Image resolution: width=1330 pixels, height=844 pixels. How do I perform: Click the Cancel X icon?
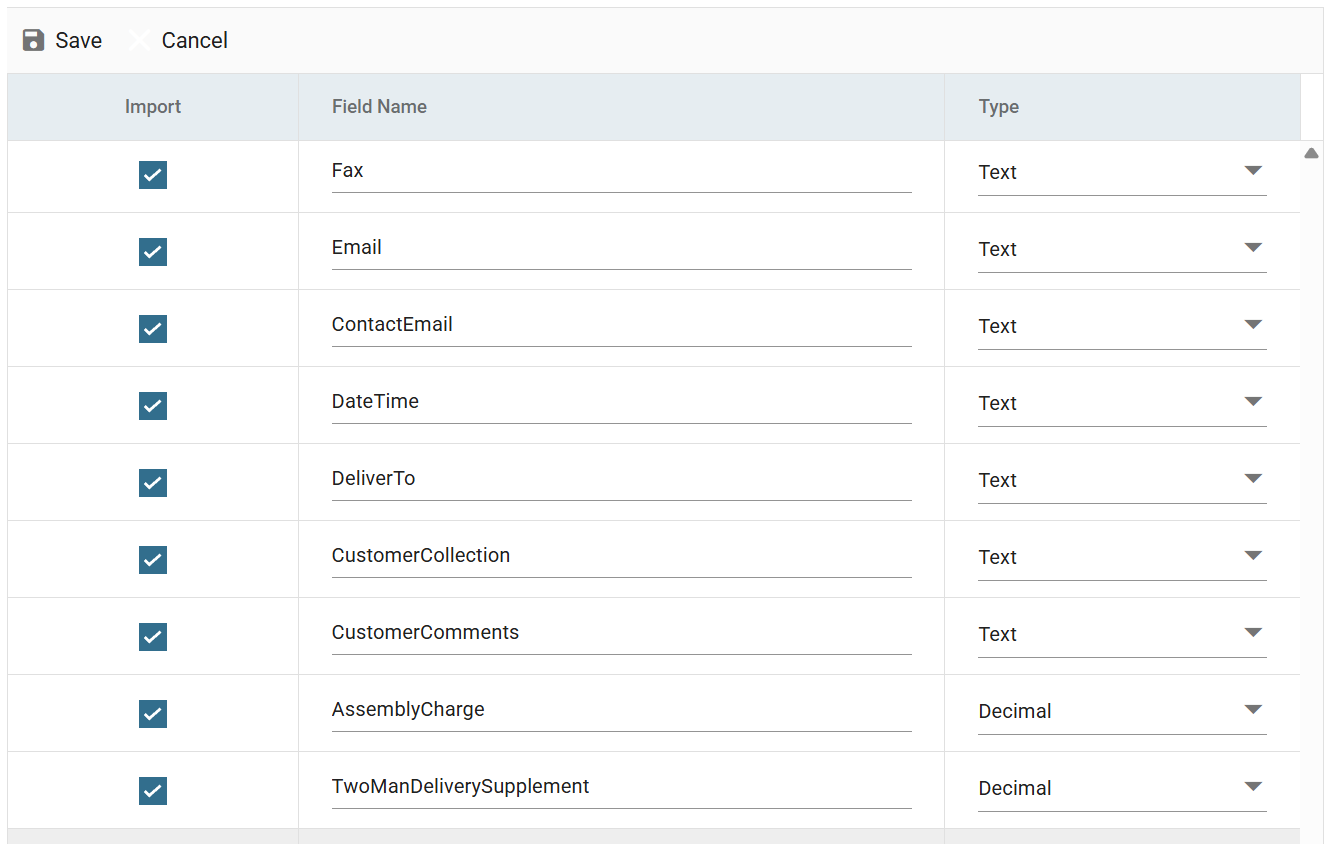[140, 40]
